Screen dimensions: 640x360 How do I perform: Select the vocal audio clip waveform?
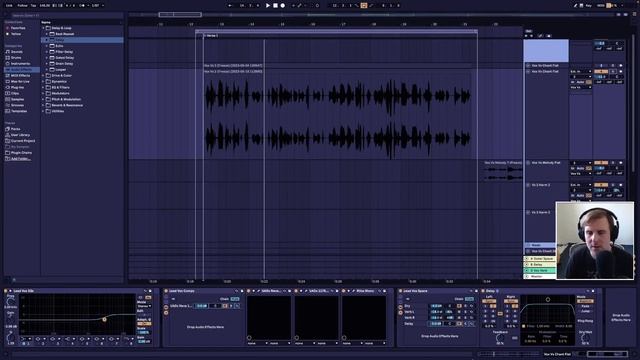338,116
